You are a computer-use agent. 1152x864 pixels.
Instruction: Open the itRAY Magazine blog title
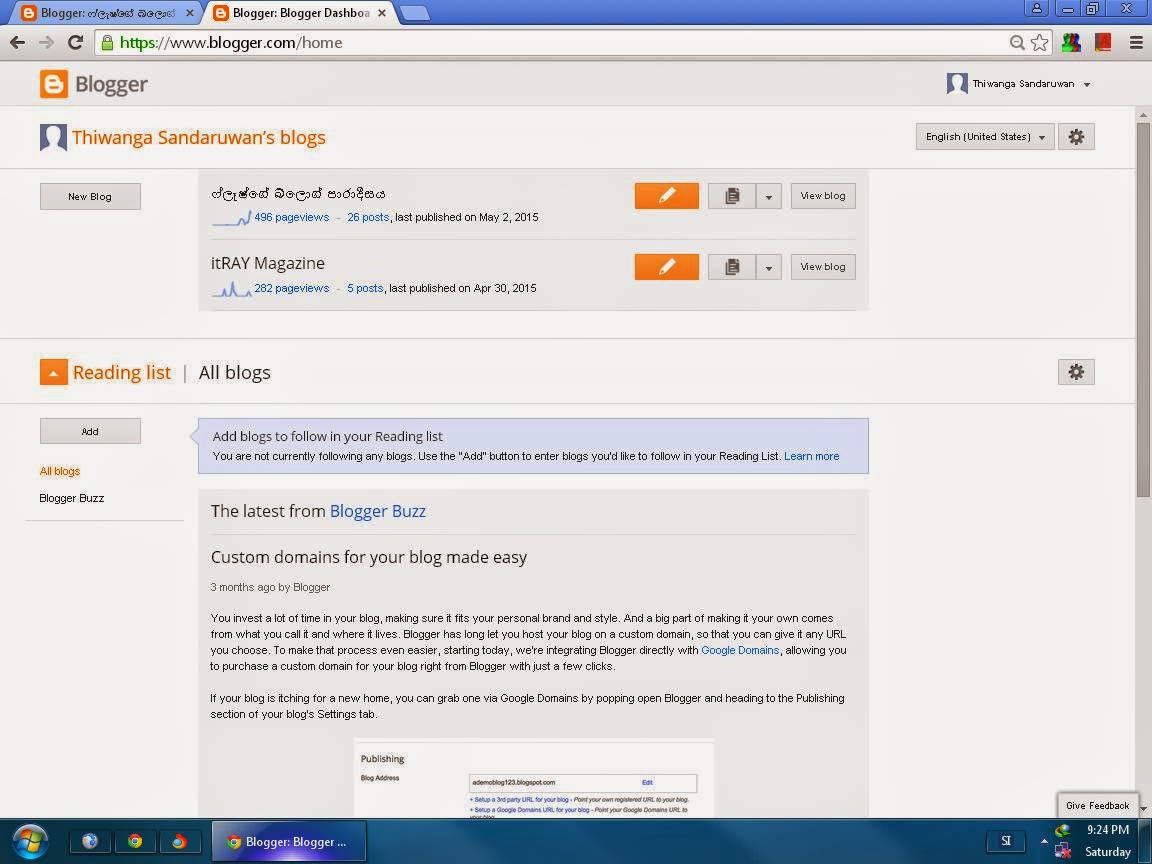point(267,263)
